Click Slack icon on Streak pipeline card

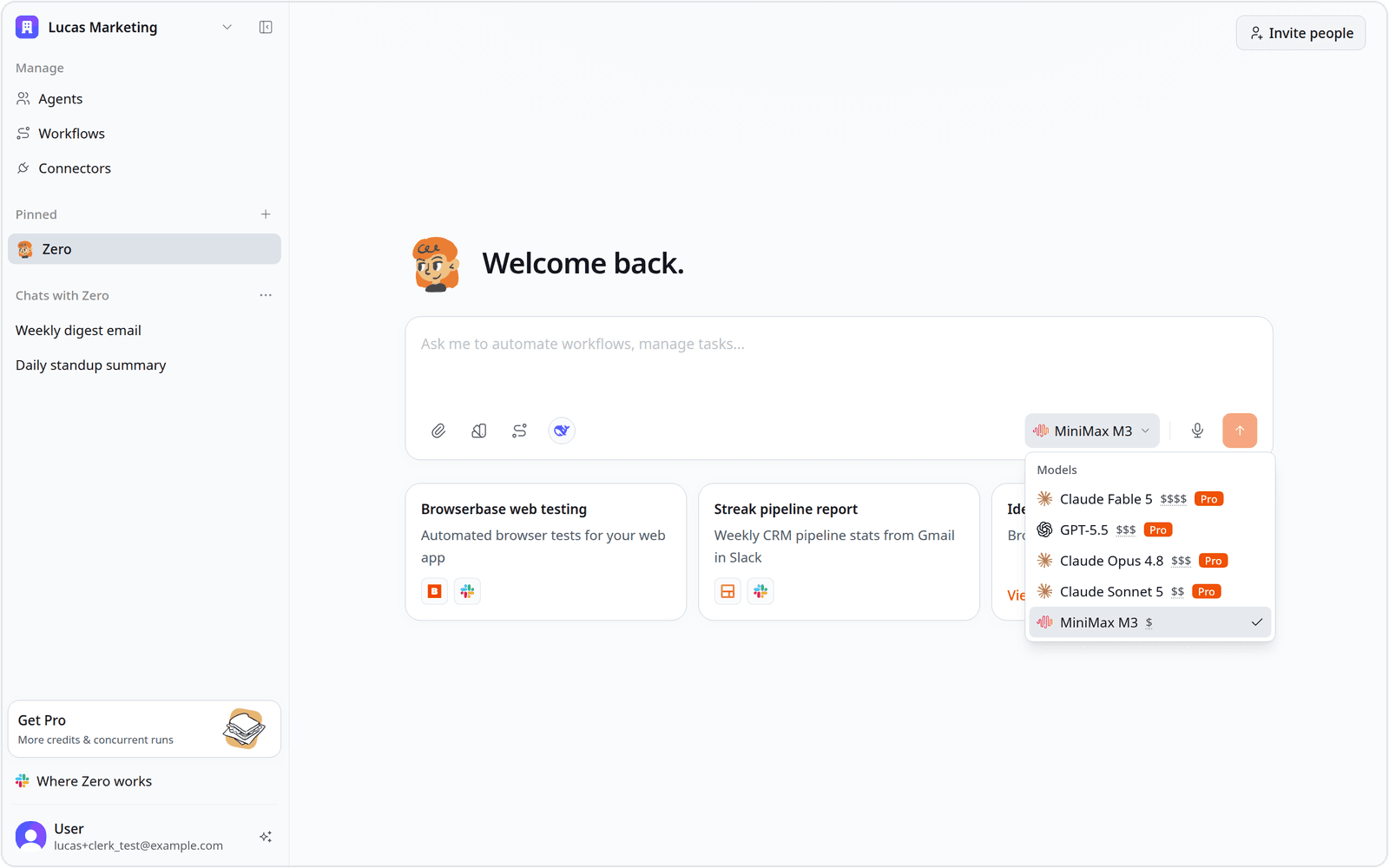coord(761,592)
